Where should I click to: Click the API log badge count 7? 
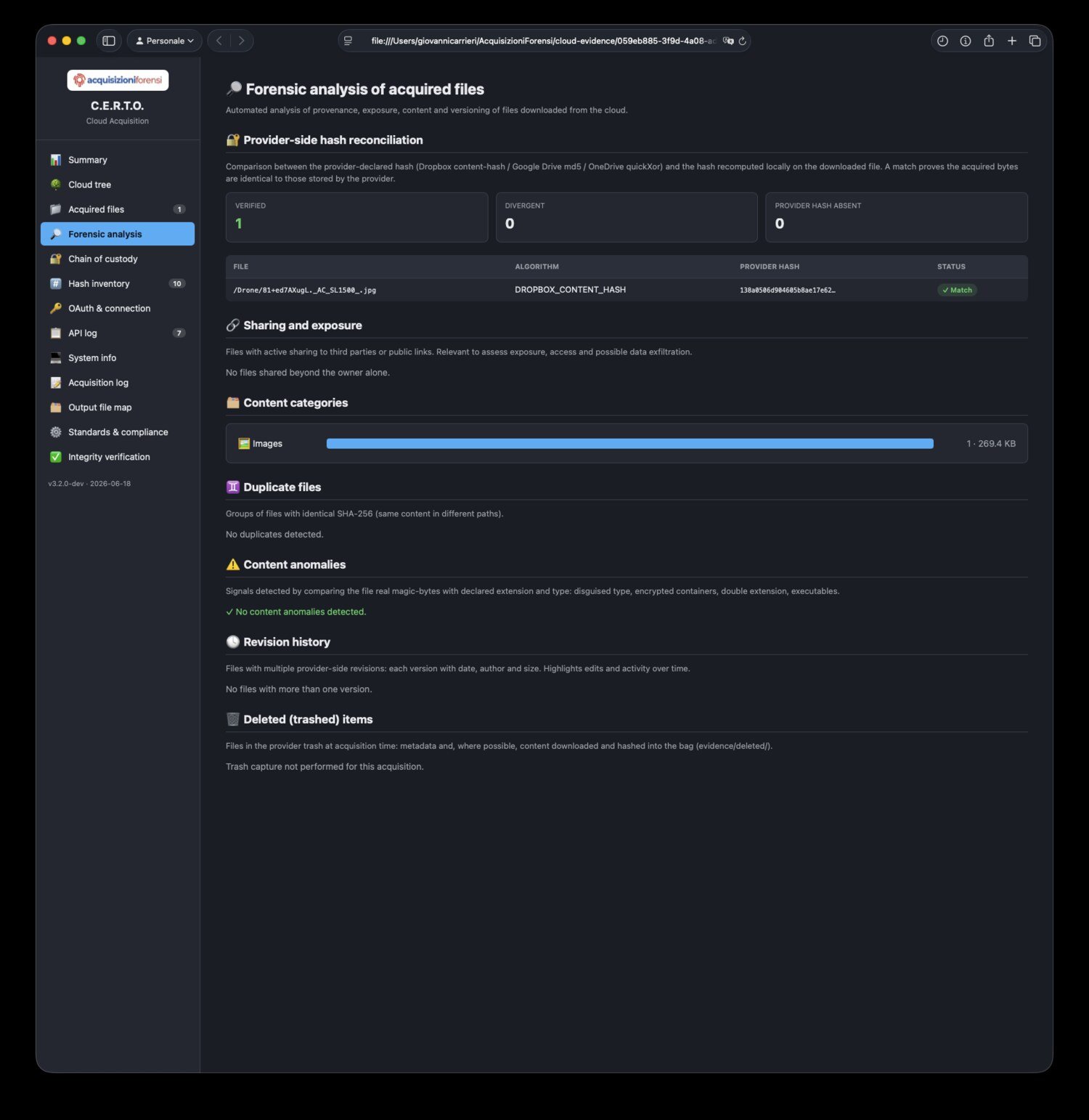point(179,333)
